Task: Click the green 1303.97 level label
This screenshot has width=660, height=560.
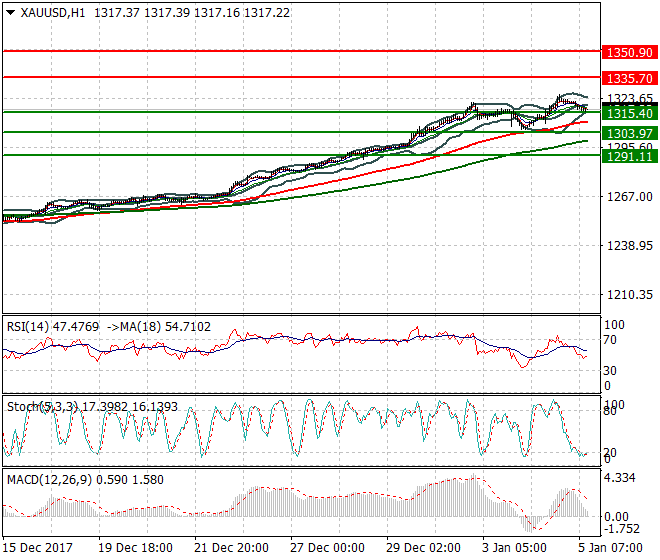Action: point(630,133)
